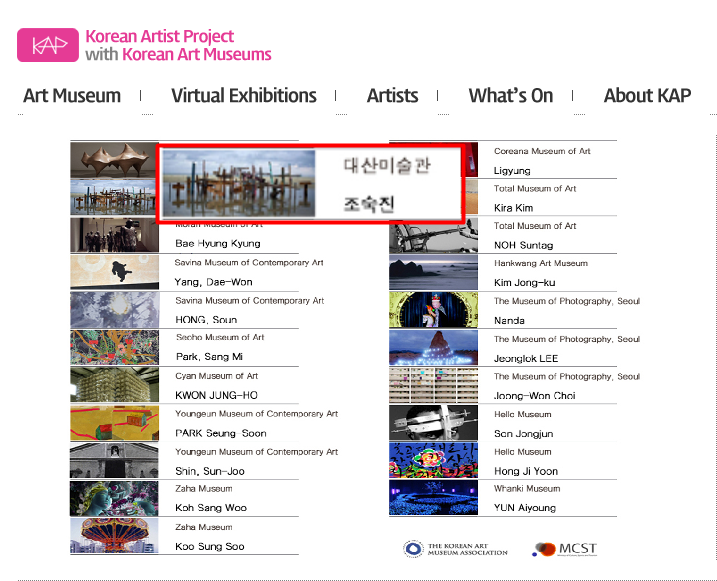Open Joong-Won Choi artist link
This screenshot has width=717, height=581.
coord(534,395)
